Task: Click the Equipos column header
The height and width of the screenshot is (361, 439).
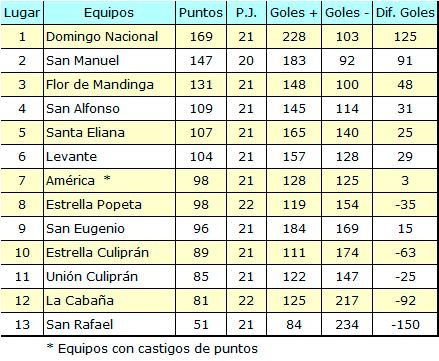Action: (109, 13)
